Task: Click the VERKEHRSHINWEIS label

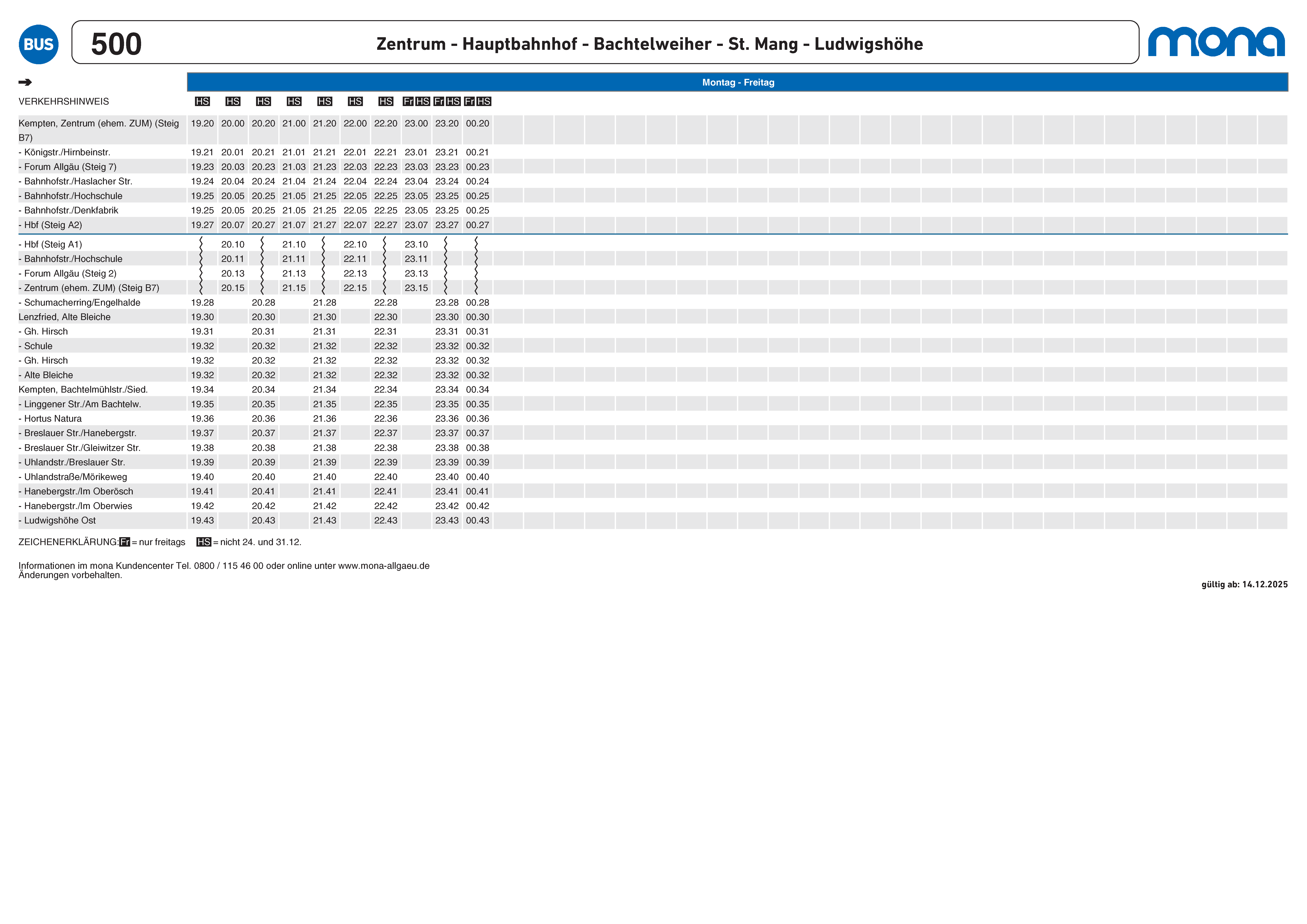Action: [x=64, y=101]
